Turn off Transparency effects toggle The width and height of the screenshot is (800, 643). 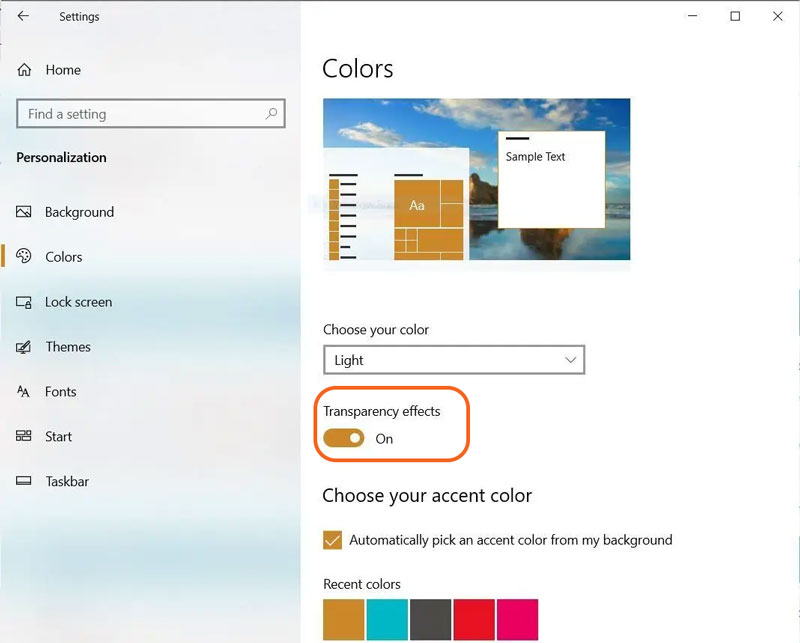[x=343, y=438]
